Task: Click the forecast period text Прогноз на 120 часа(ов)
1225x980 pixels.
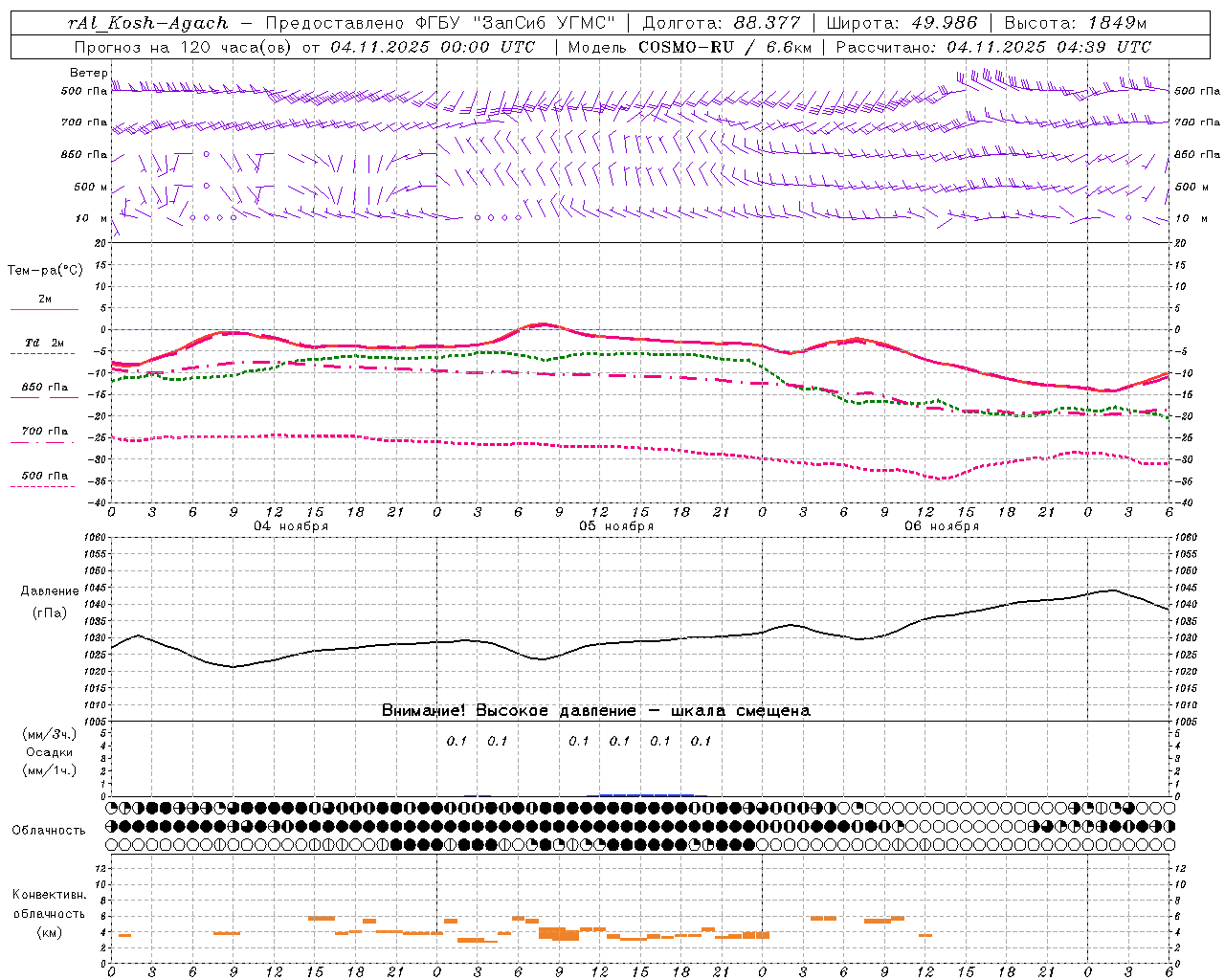Action: [x=182, y=47]
